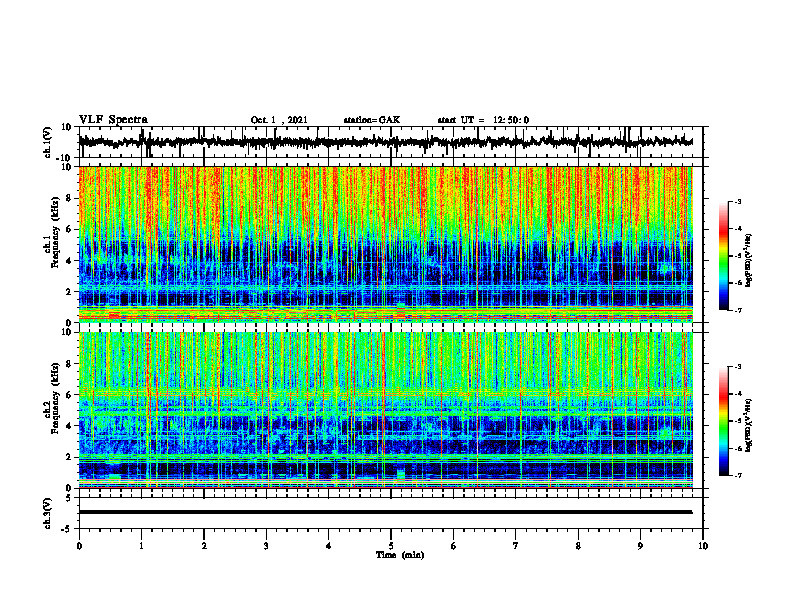The height and width of the screenshot is (612, 792).
Task: Click the ch.1 voltage waveform trace
Action: pyautogui.click(x=385, y=141)
